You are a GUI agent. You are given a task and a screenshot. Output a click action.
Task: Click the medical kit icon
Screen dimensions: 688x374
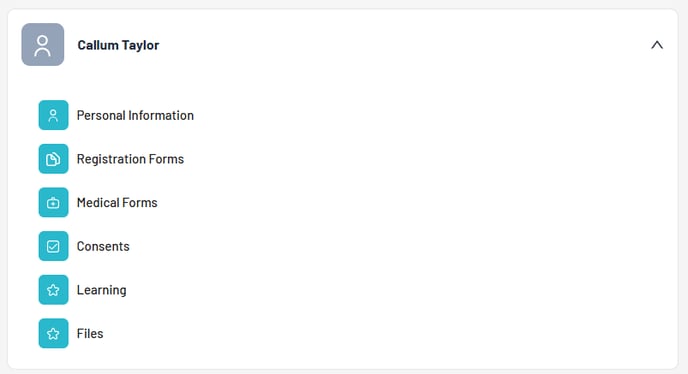54,202
